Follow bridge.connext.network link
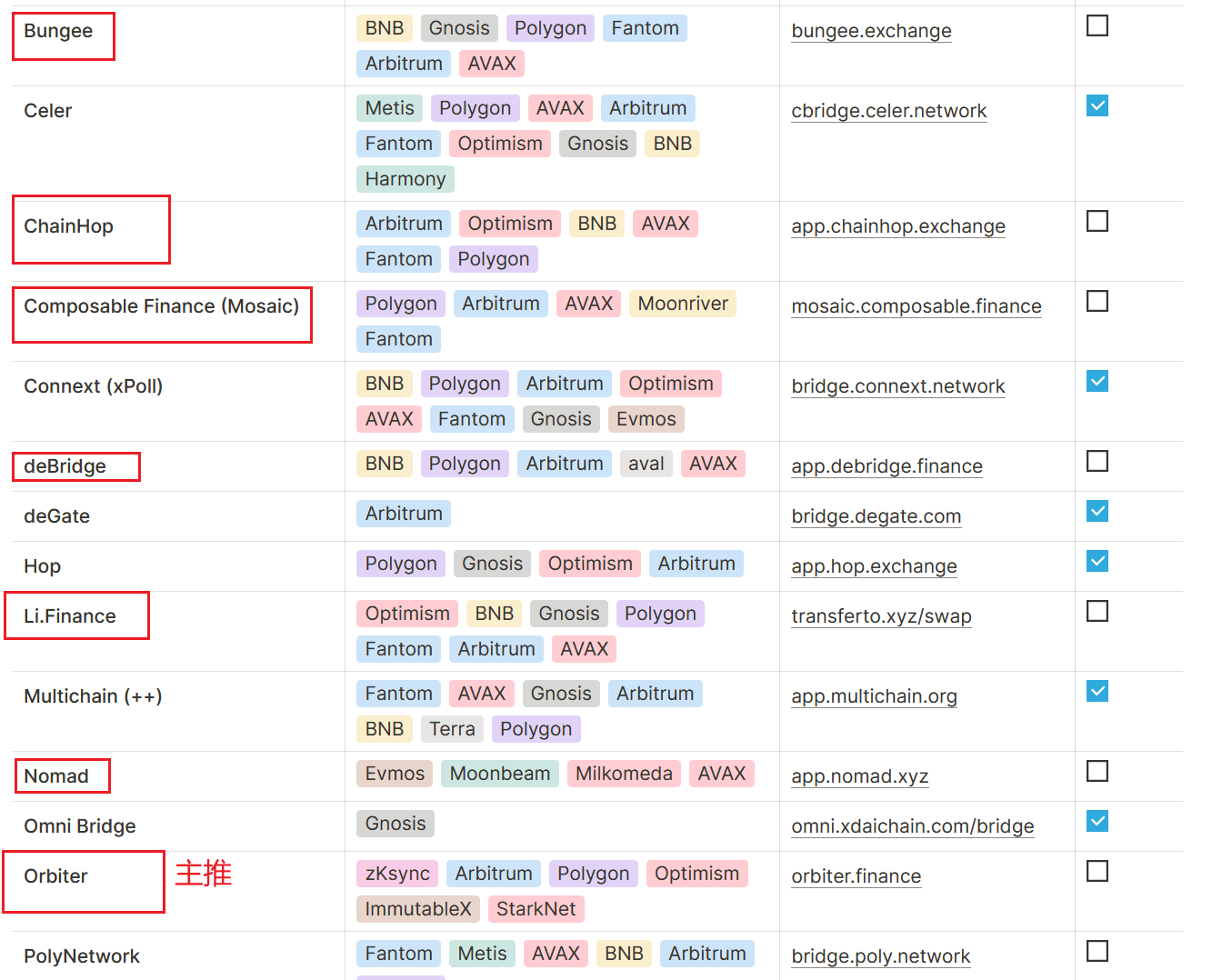1212x980 pixels. 897,386
